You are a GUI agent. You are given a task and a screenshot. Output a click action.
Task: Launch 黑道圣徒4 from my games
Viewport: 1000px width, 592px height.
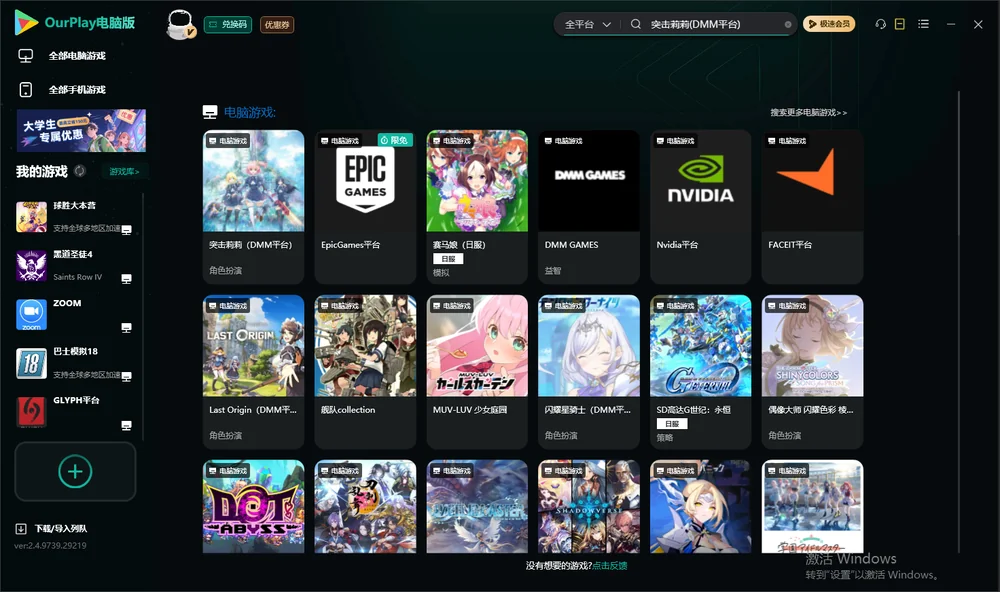click(x=74, y=266)
